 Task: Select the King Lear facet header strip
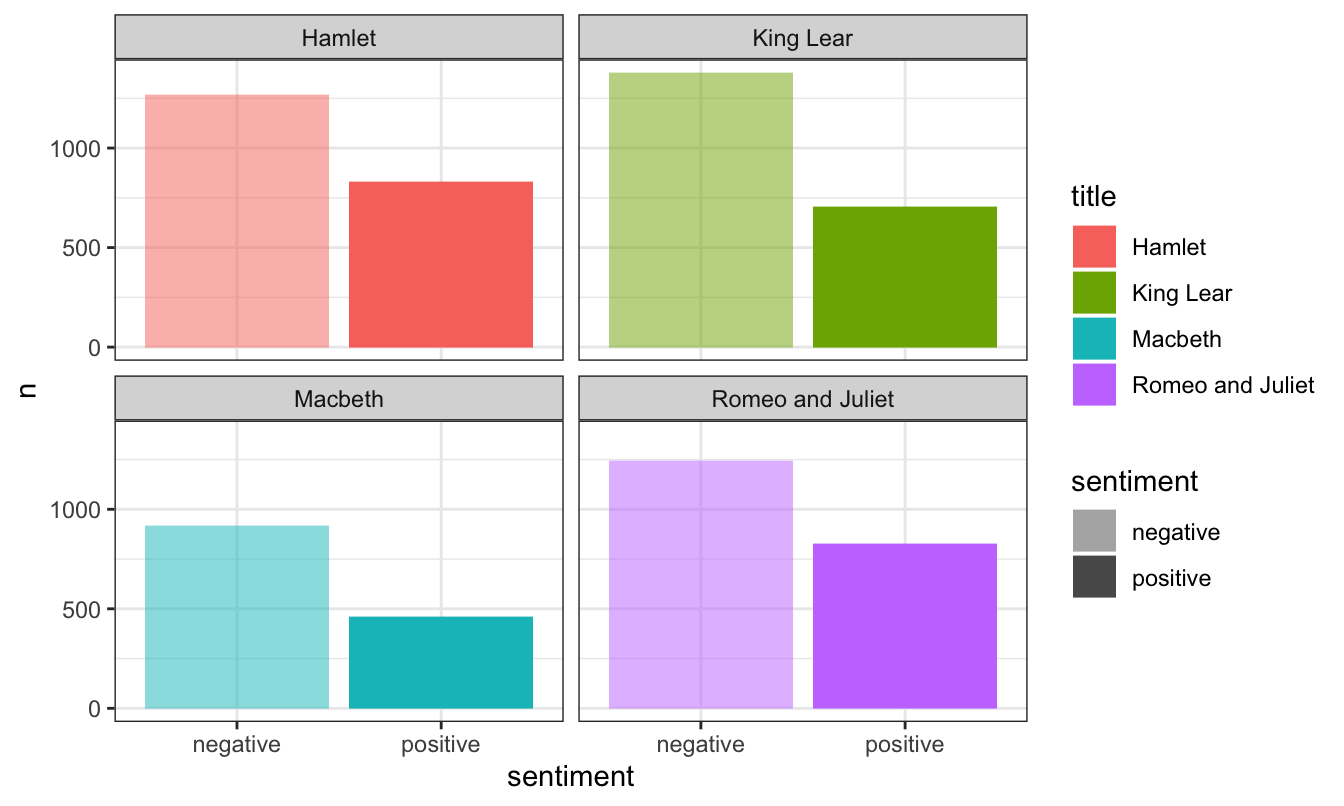tap(802, 39)
